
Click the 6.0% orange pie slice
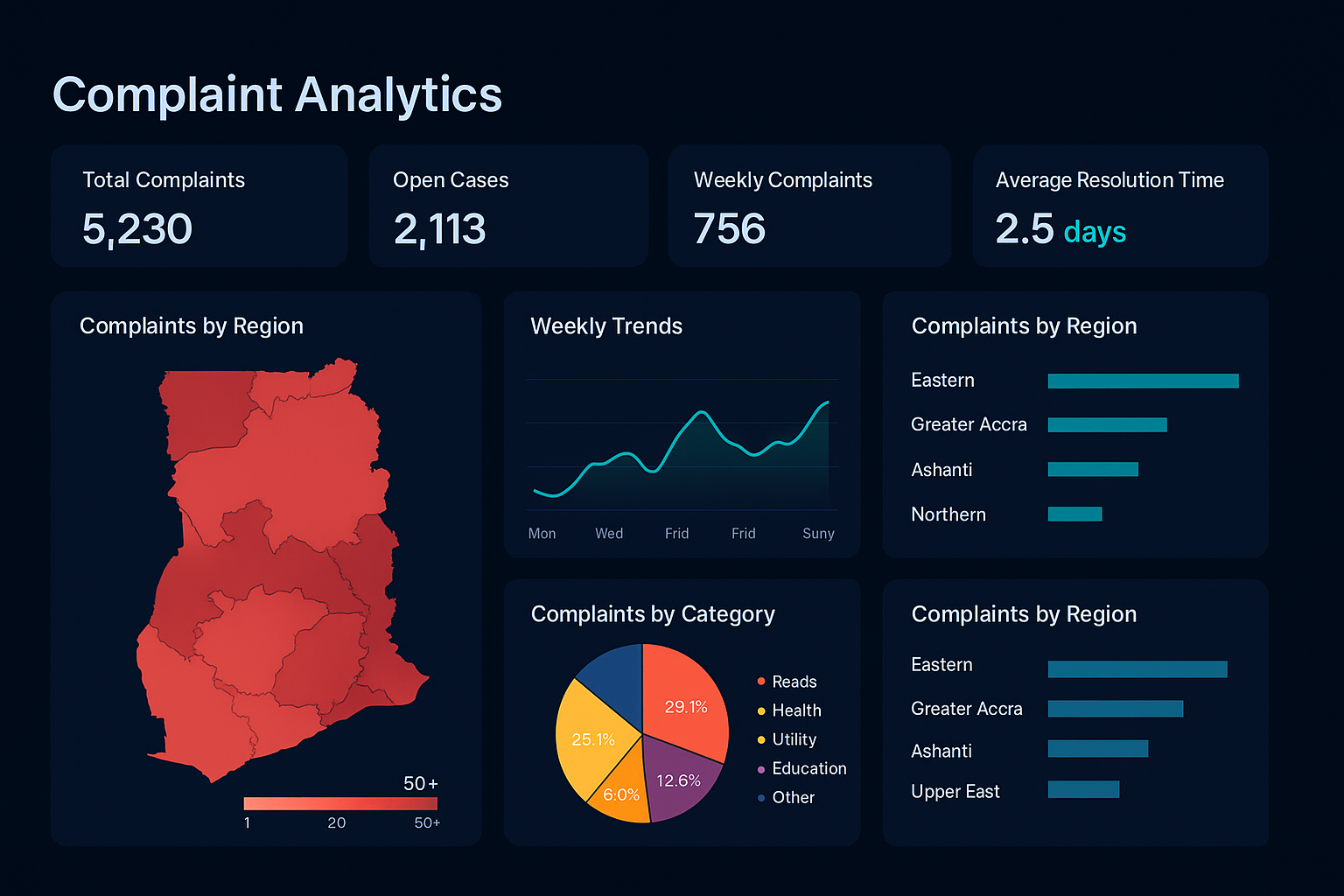point(623,796)
